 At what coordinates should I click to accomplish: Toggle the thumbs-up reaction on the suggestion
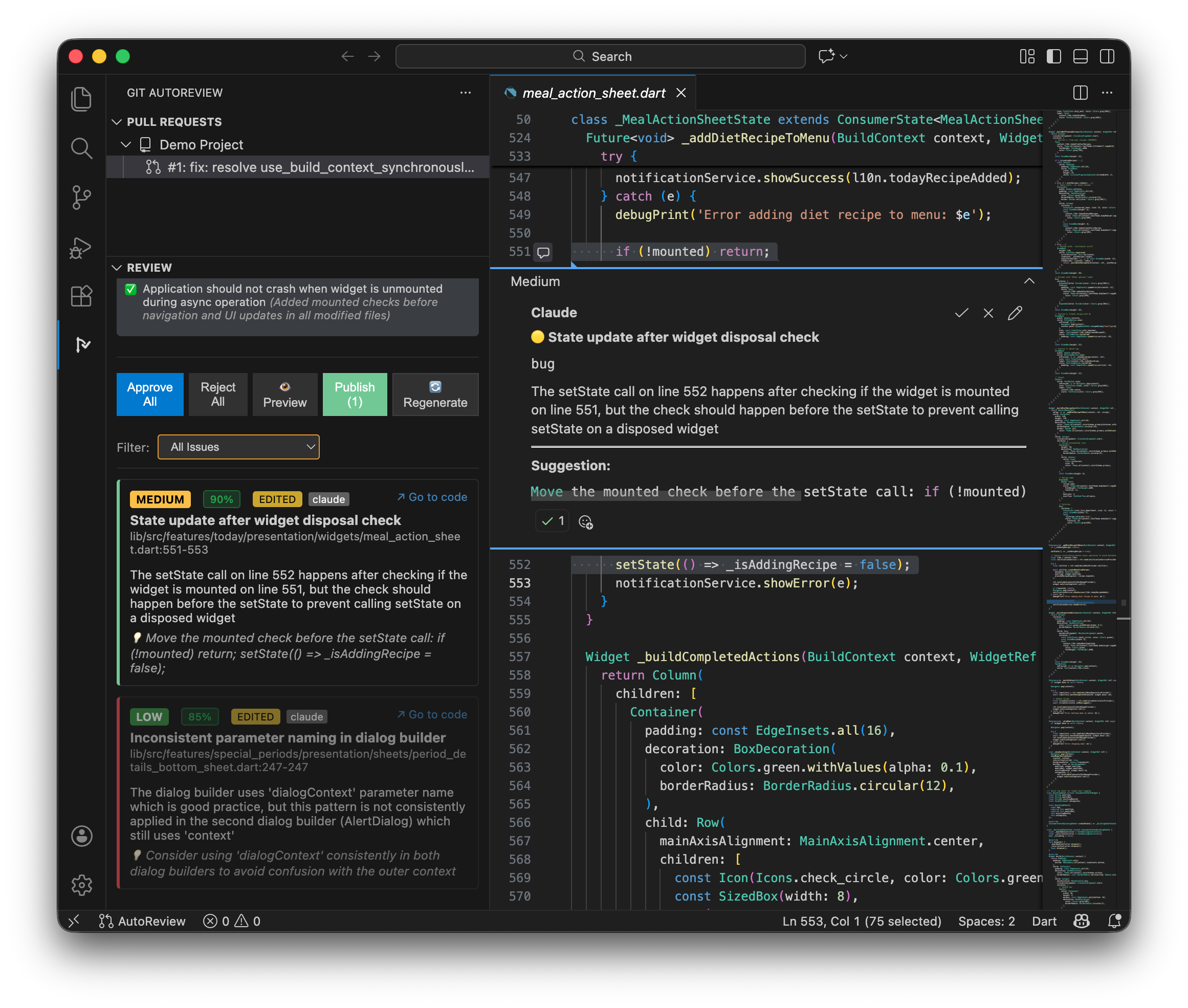(552, 520)
